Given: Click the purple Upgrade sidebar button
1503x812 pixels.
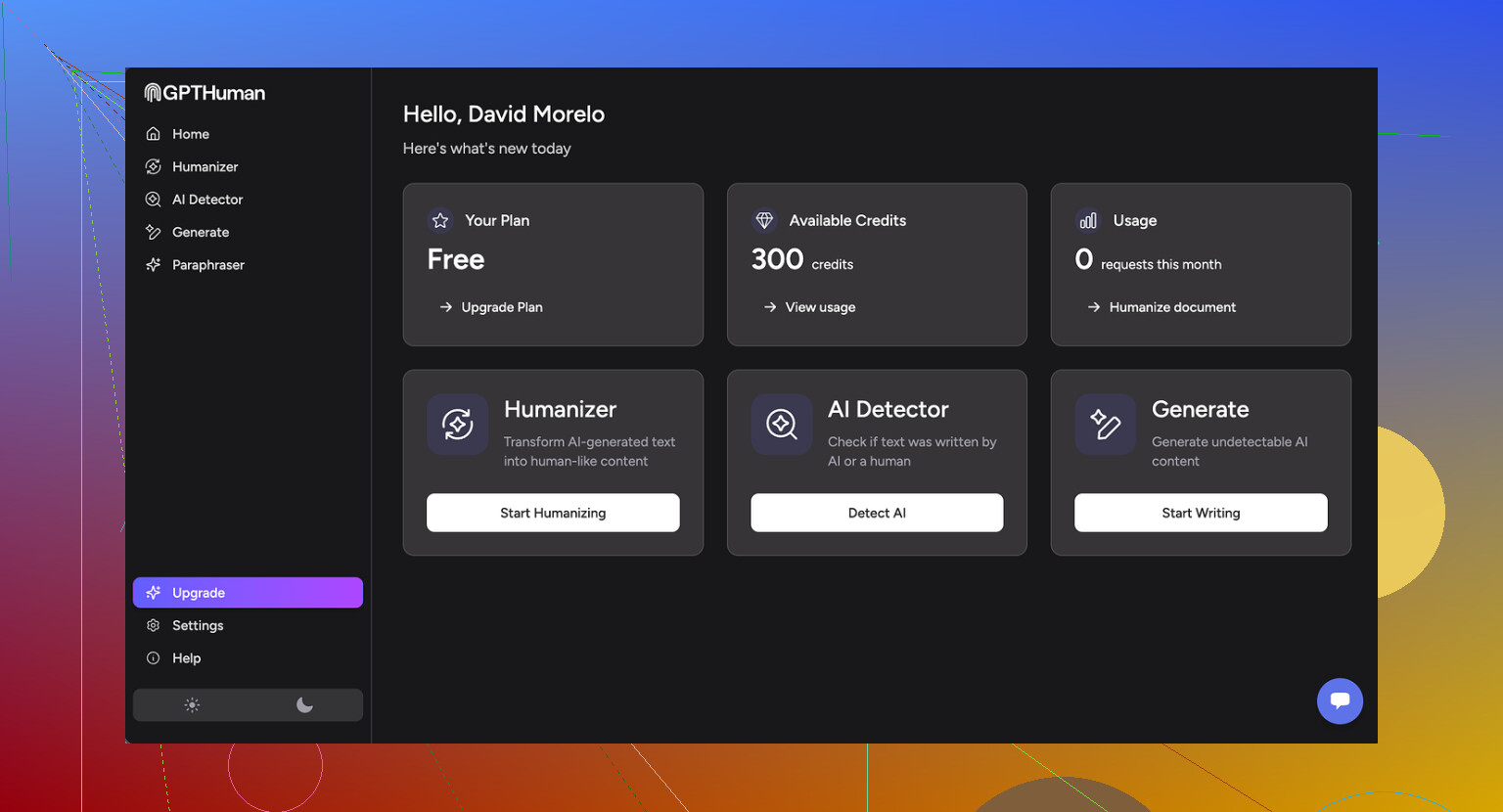Looking at the screenshot, I should 248,593.
